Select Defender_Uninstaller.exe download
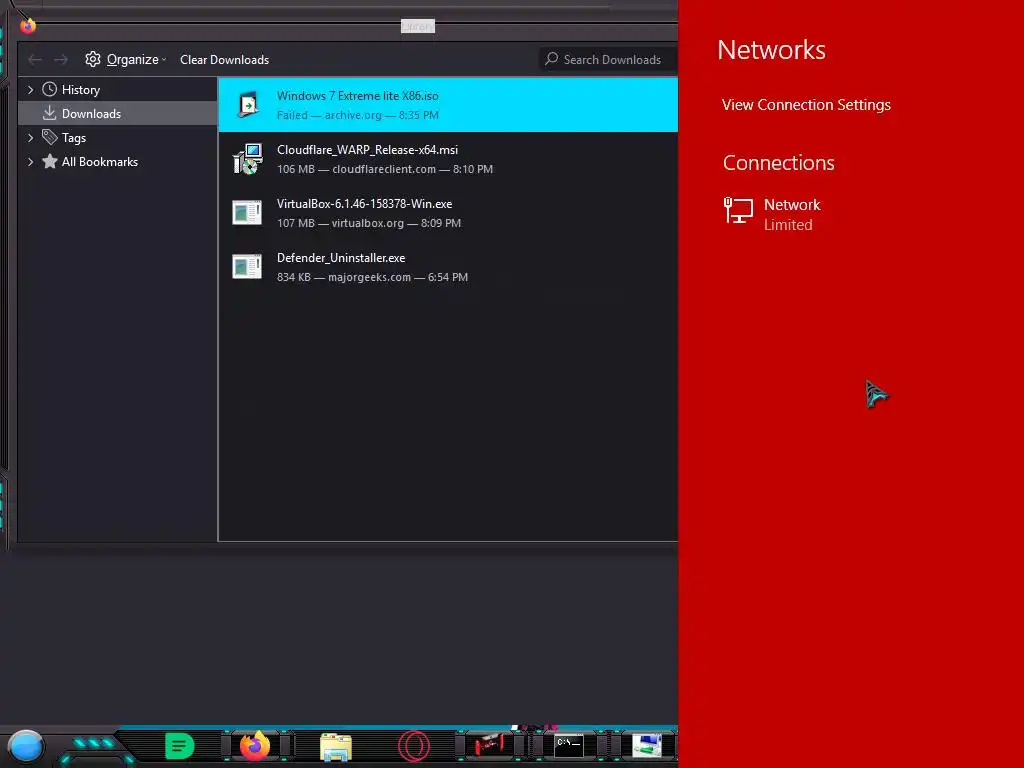 coord(448,267)
